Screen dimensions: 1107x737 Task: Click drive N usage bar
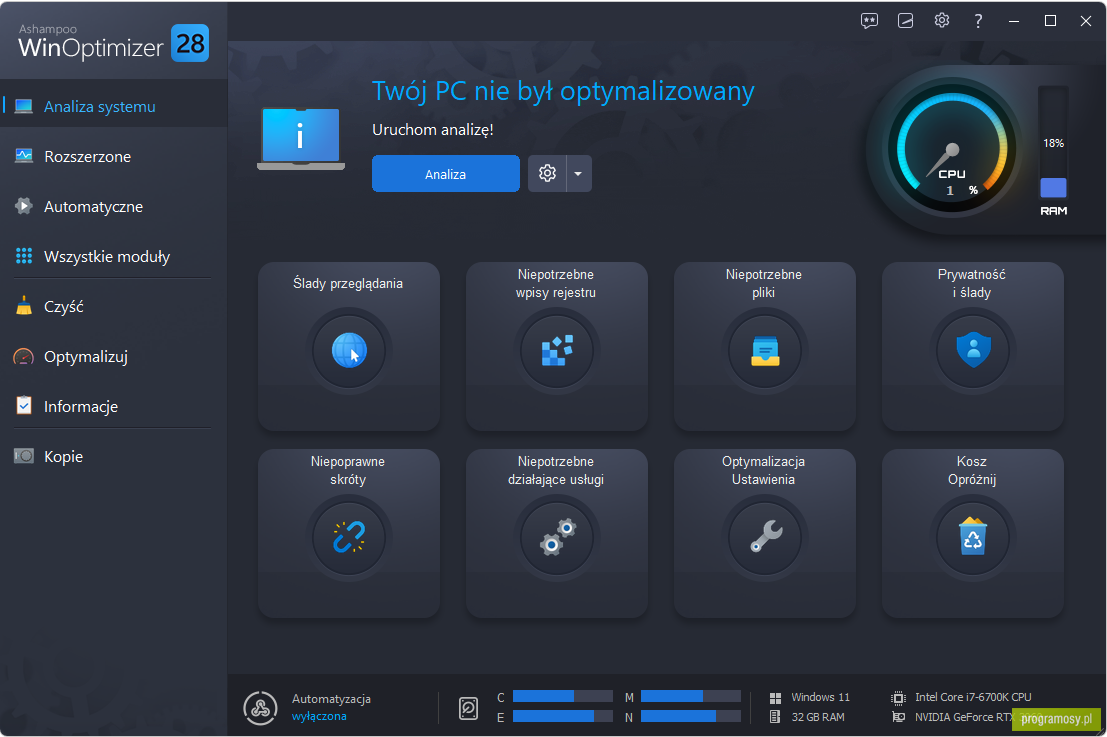(x=690, y=717)
